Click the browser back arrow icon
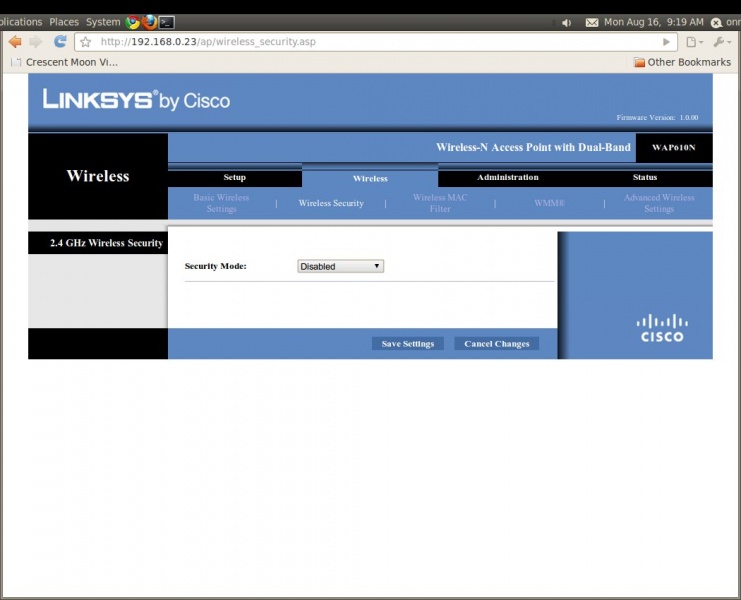This screenshot has width=741, height=600. pyautogui.click(x=15, y=42)
